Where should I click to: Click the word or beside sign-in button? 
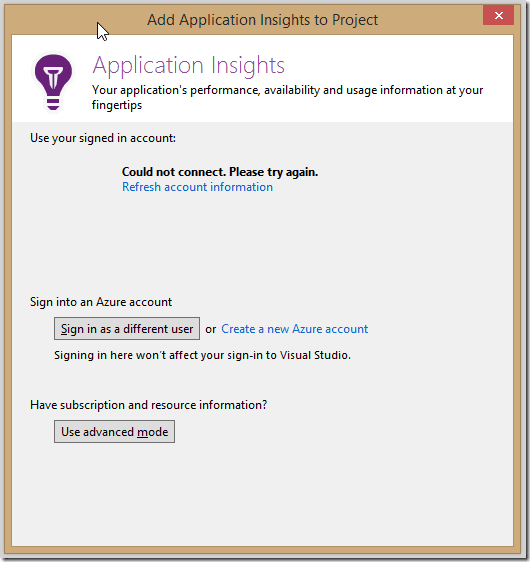210,329
